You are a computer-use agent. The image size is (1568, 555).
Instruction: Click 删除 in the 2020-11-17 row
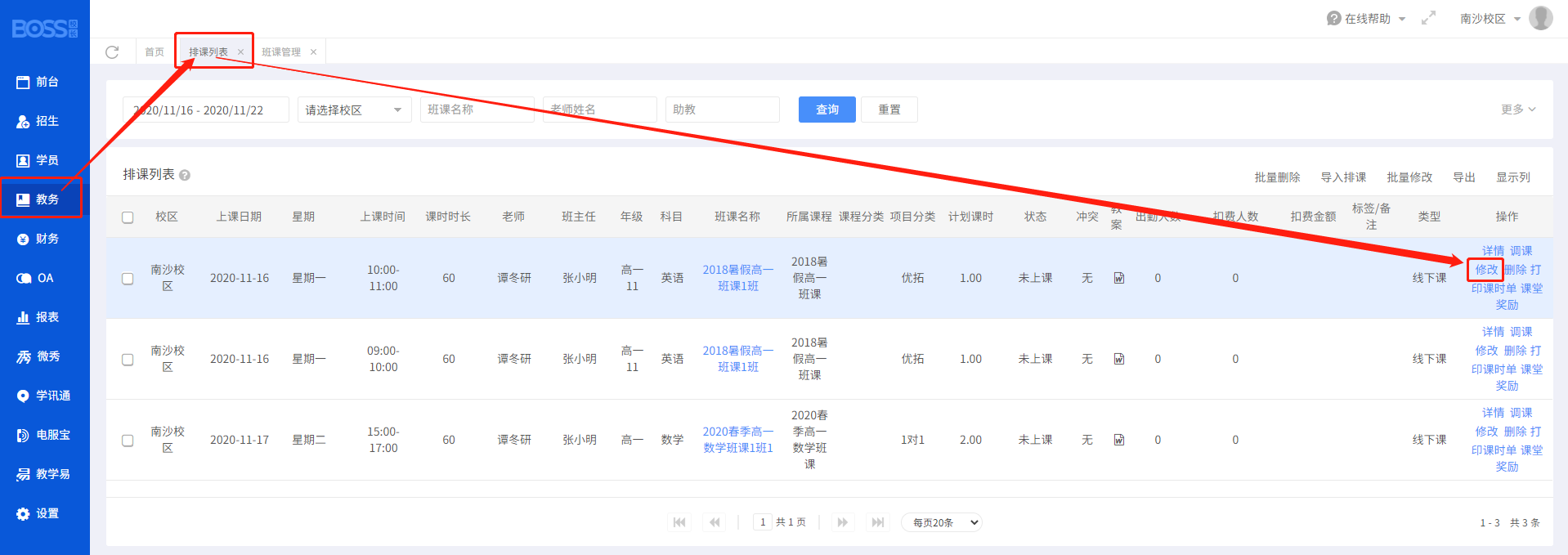pyautogui.click(x=1515, y=432)
